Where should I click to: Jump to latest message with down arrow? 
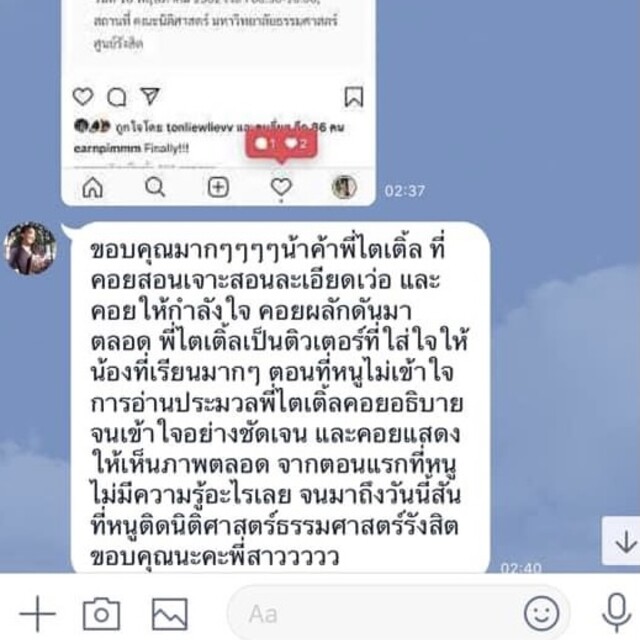(x=622, y=541)
